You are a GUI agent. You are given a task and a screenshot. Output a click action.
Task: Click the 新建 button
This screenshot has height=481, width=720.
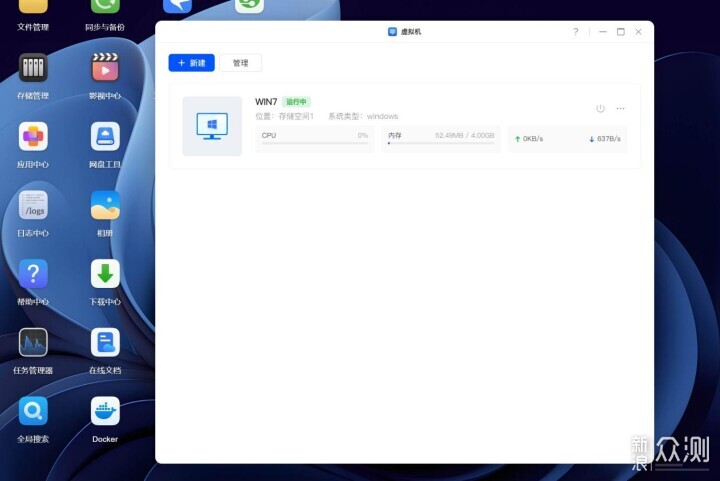pos(191,63)
